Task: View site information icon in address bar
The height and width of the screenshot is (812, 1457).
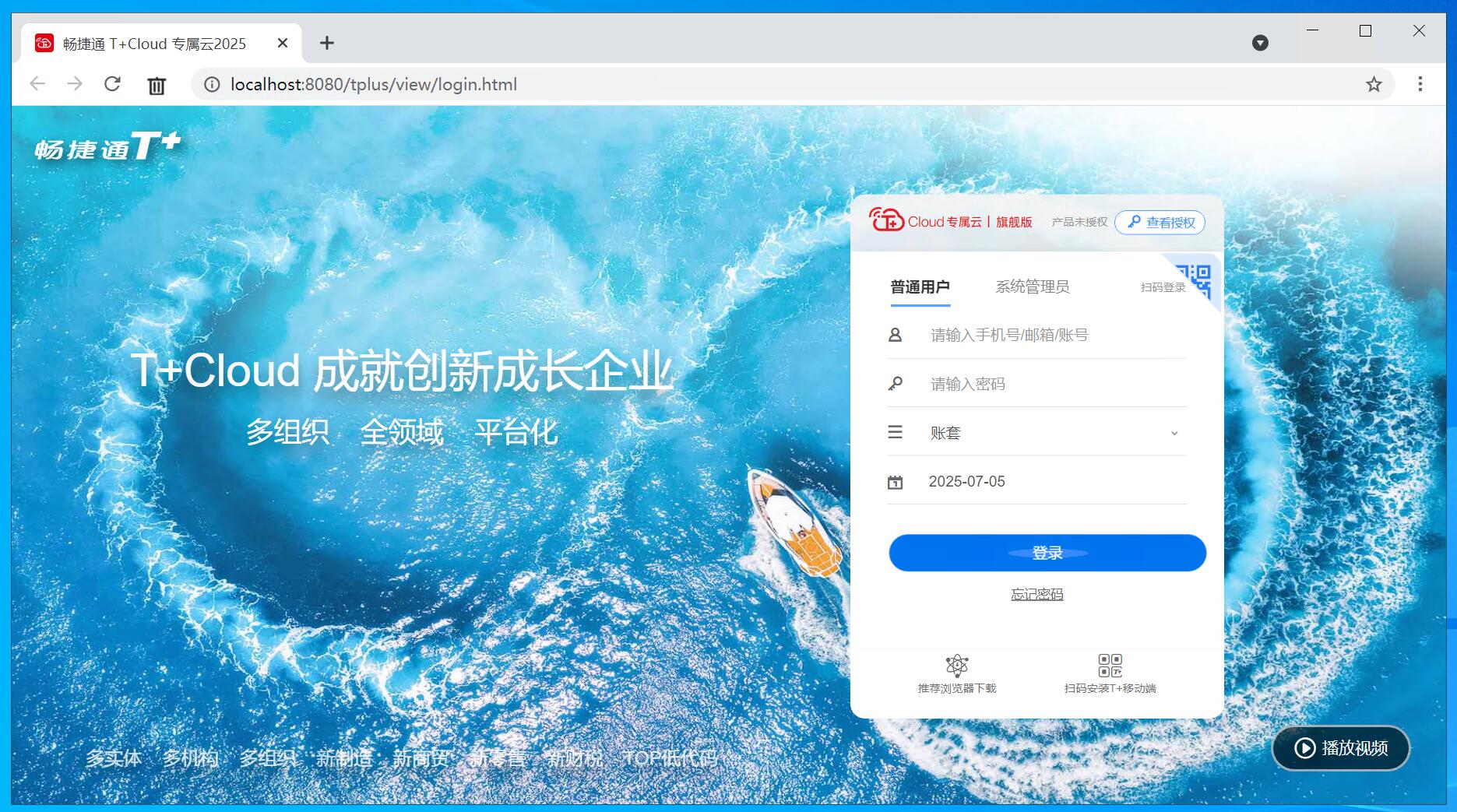Action: tap(212, 84)
